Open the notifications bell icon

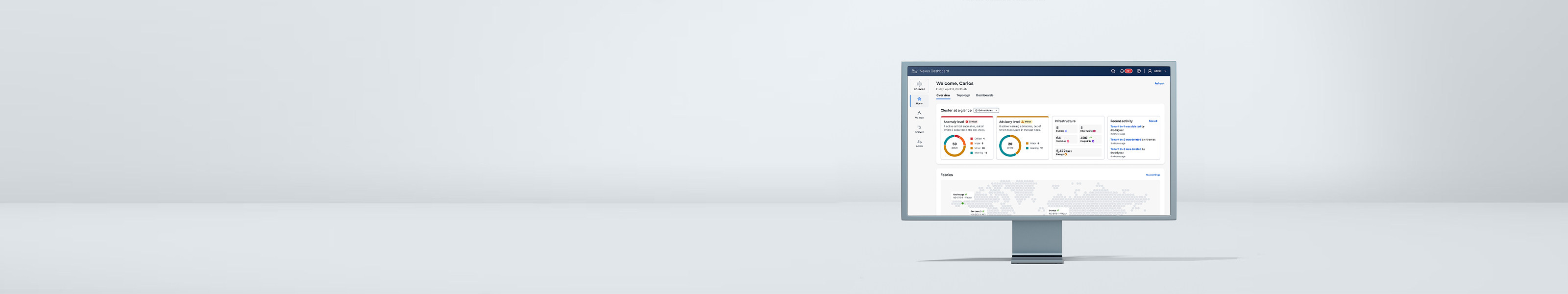tap(1122, 71)
